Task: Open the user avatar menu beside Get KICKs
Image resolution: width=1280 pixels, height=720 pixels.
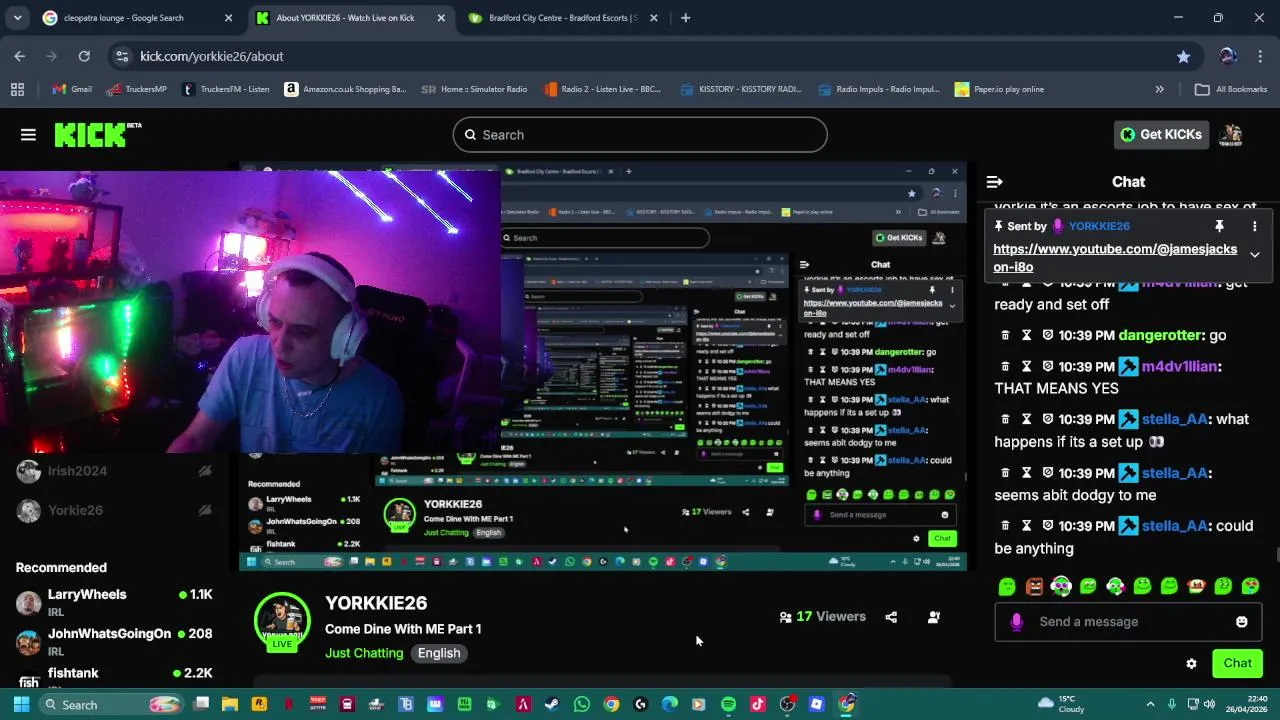Action: [1231, 135]
